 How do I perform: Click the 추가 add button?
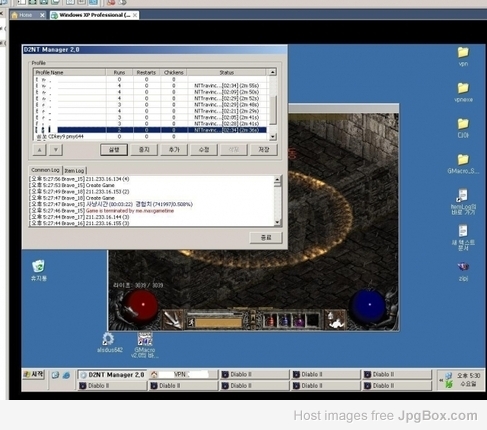(174, 150)
